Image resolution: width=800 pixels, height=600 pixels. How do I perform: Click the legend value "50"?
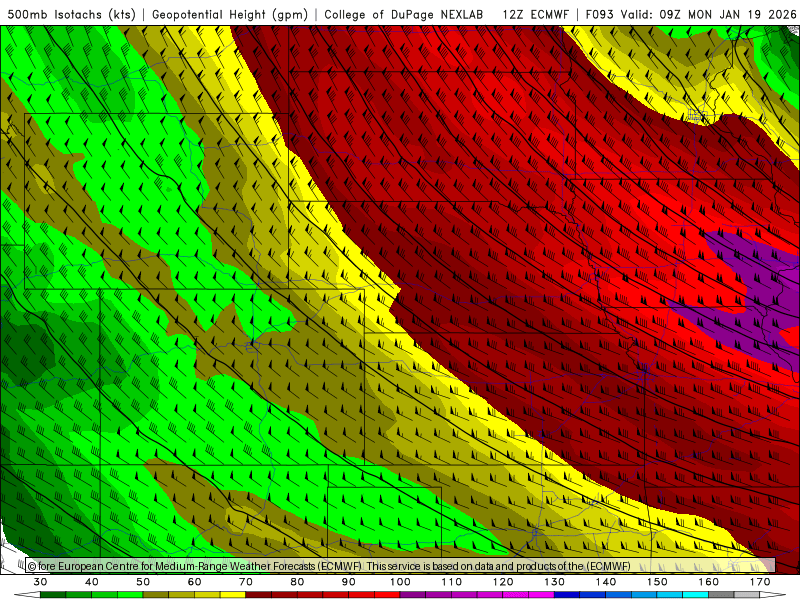[x=143, y=582]
